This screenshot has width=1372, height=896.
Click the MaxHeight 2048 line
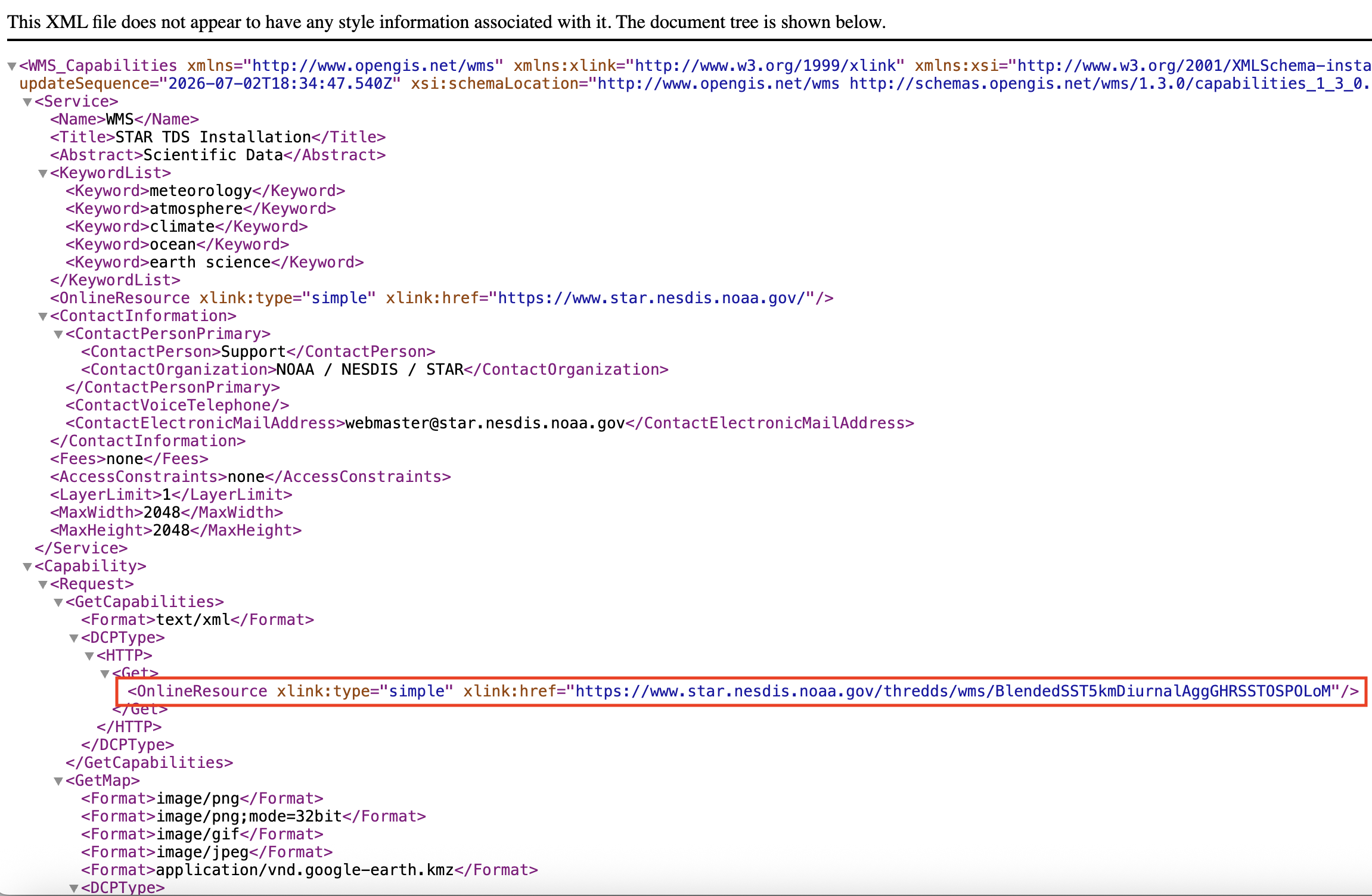(x=176, y=530)
